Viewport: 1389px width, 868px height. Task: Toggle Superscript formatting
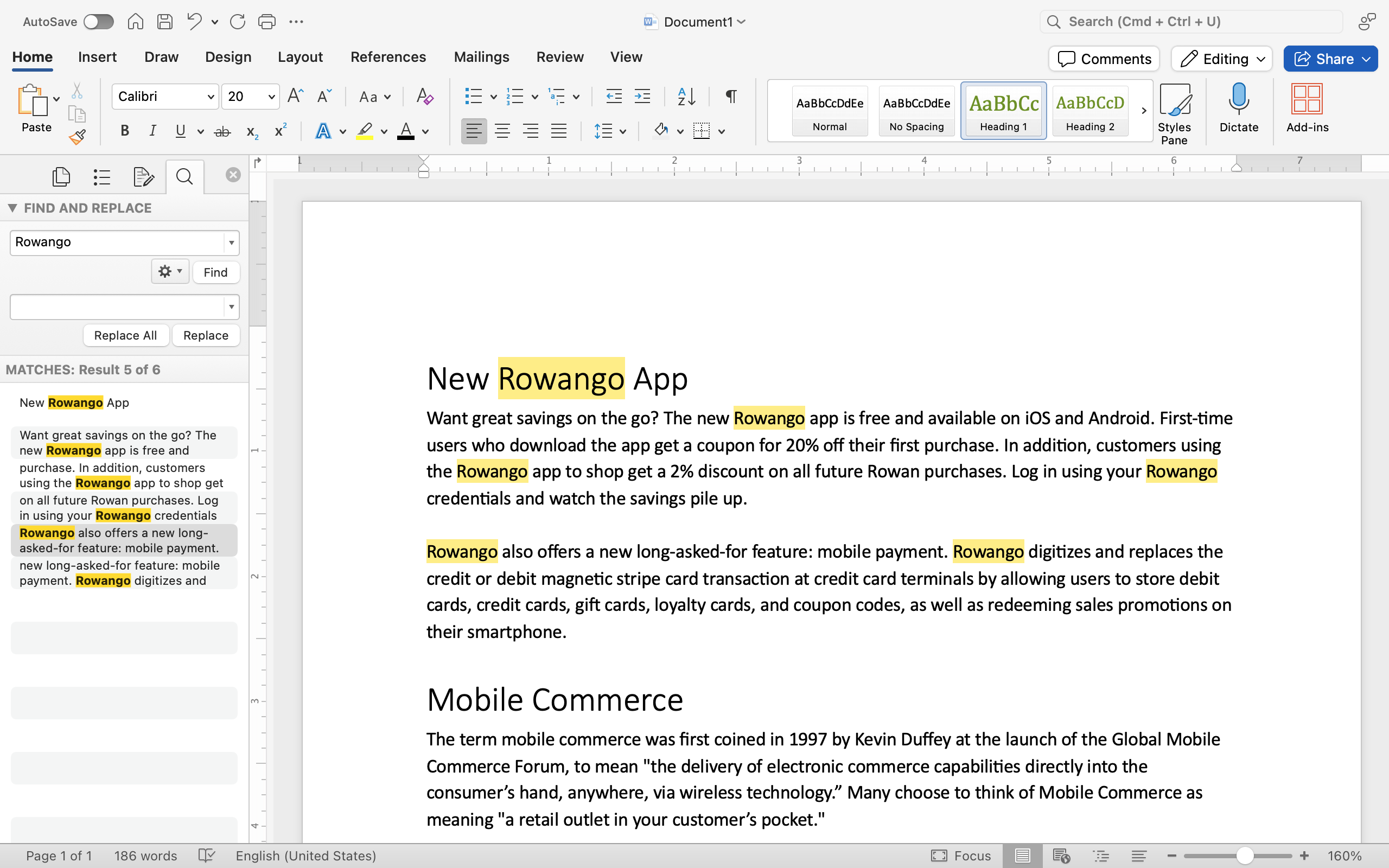281,131
